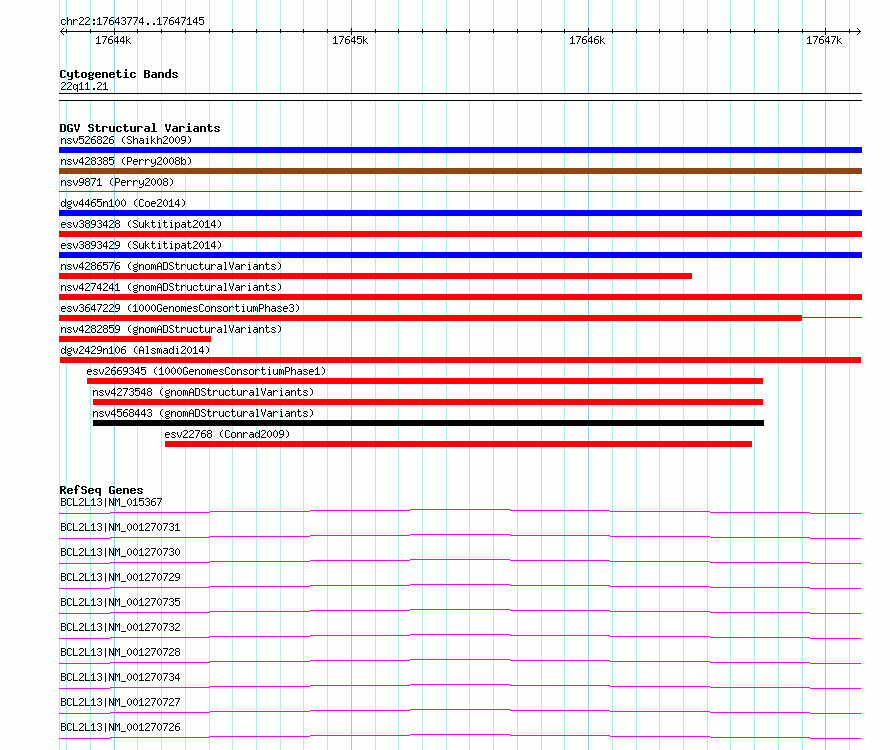Open BCL2L13|NM_001270732 transcript label
890x750 pixels.
(x=120, y=627)
